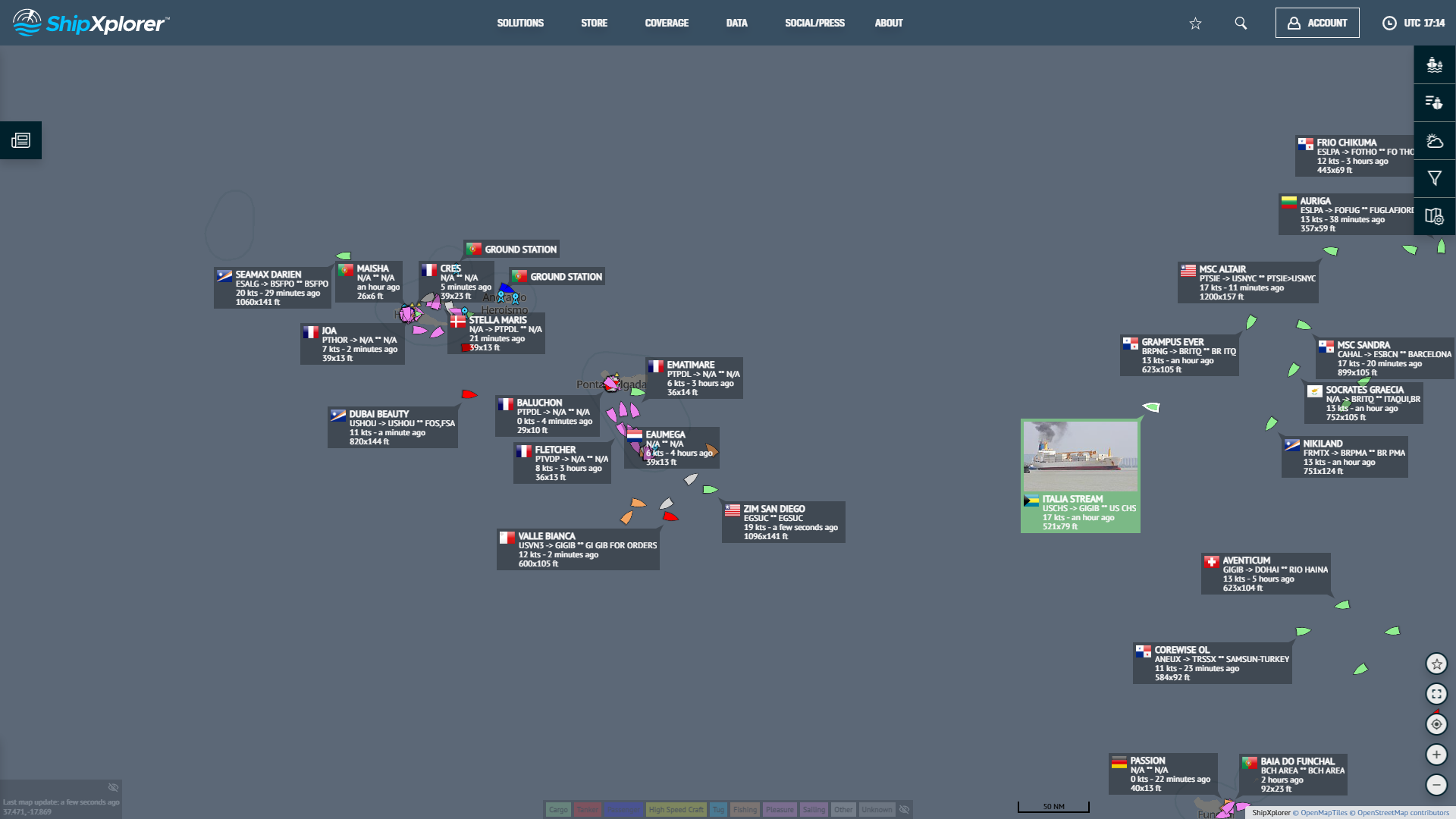The image size is (1456, 819).
Task: Select the DUBAI BEAUTY ship label
Action: click(x=393, y=427)
